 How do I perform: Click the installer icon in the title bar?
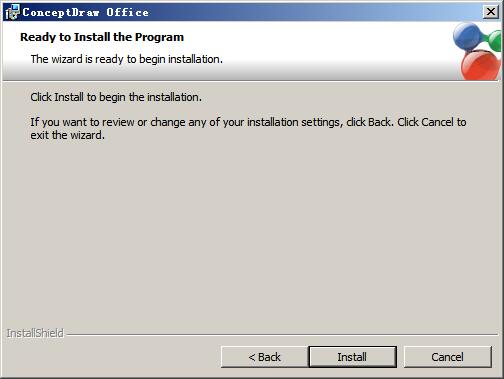pos(12,12)
